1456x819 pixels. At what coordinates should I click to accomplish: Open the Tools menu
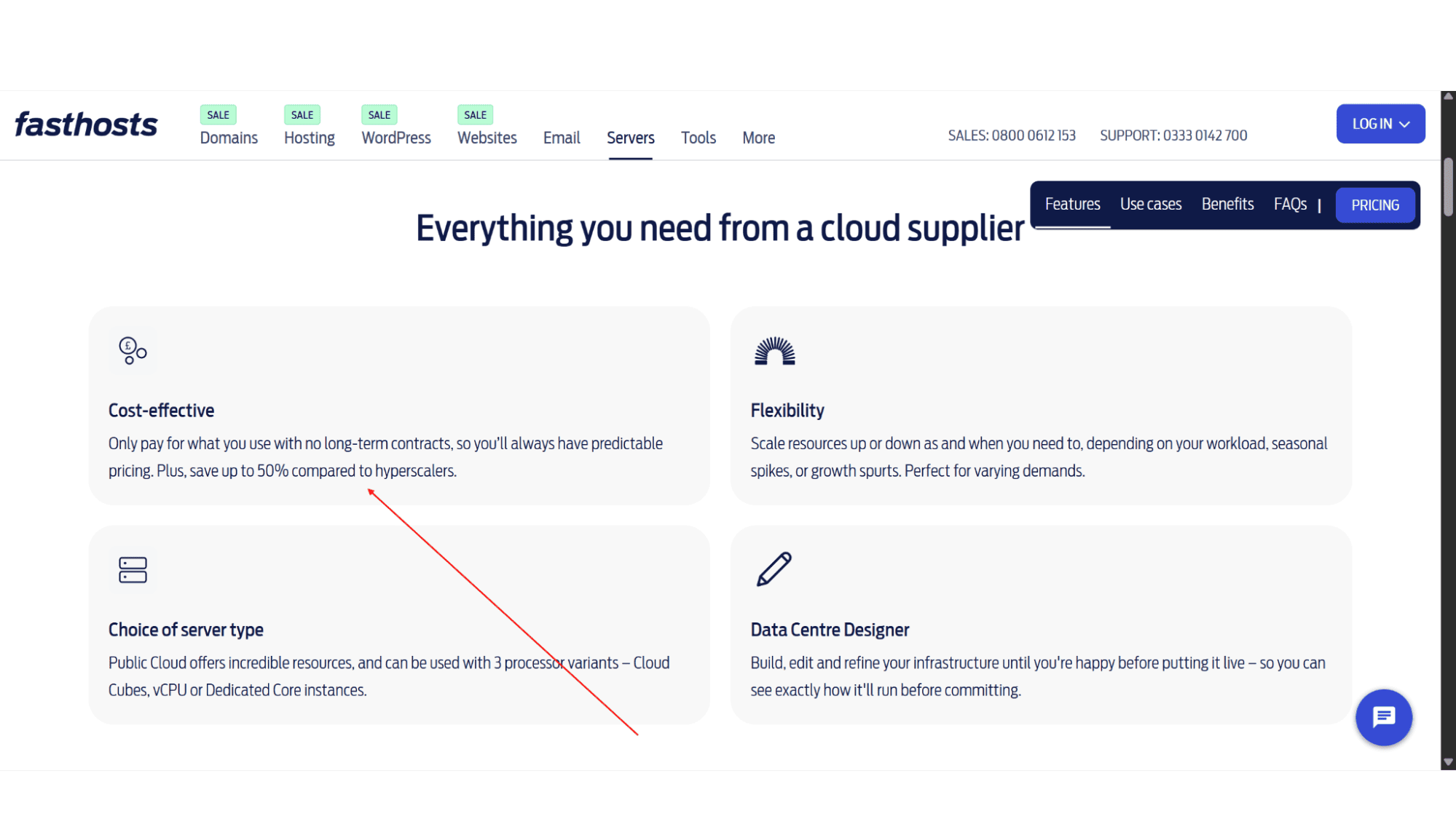coord(699,138)
